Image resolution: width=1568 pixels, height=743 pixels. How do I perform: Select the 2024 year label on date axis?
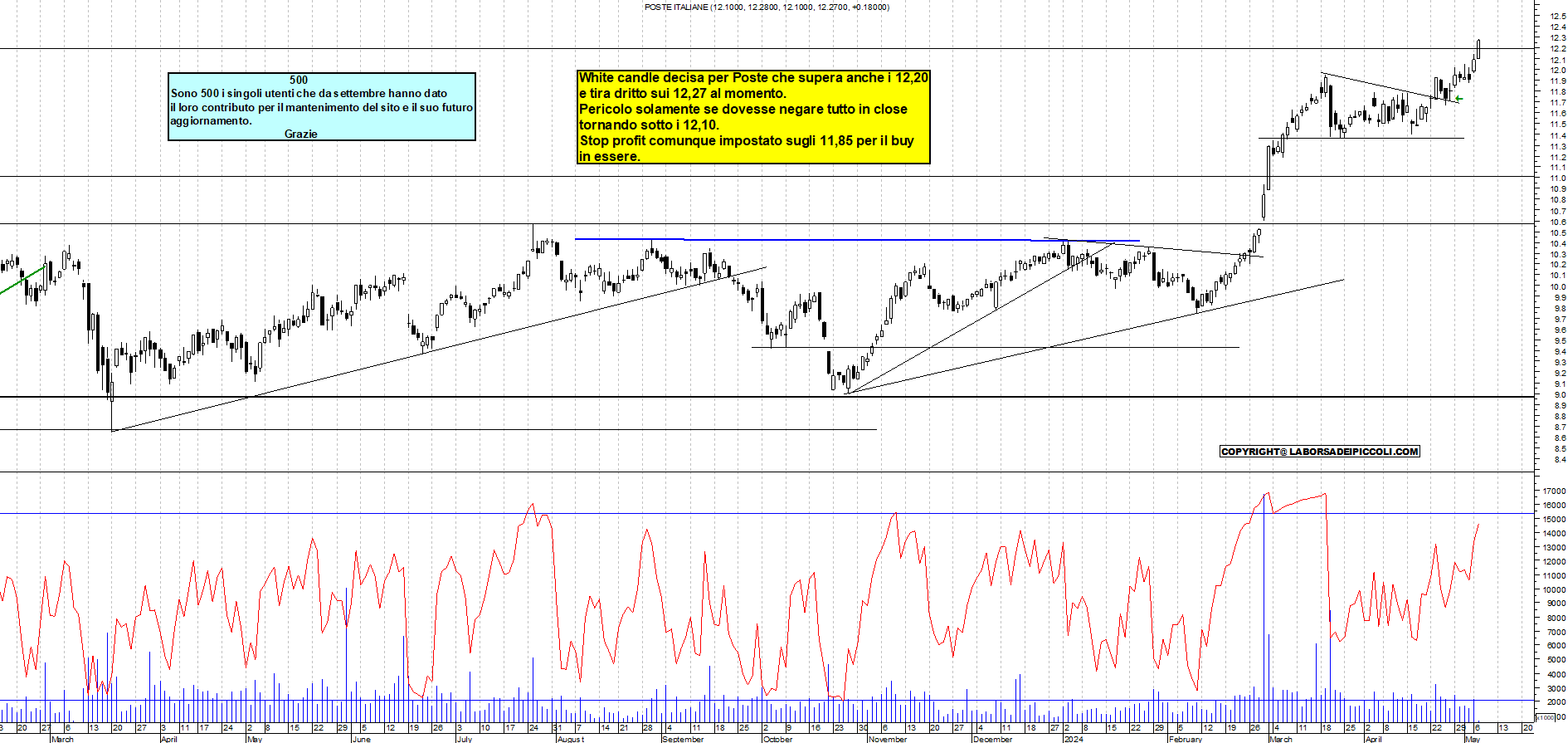1074,739
